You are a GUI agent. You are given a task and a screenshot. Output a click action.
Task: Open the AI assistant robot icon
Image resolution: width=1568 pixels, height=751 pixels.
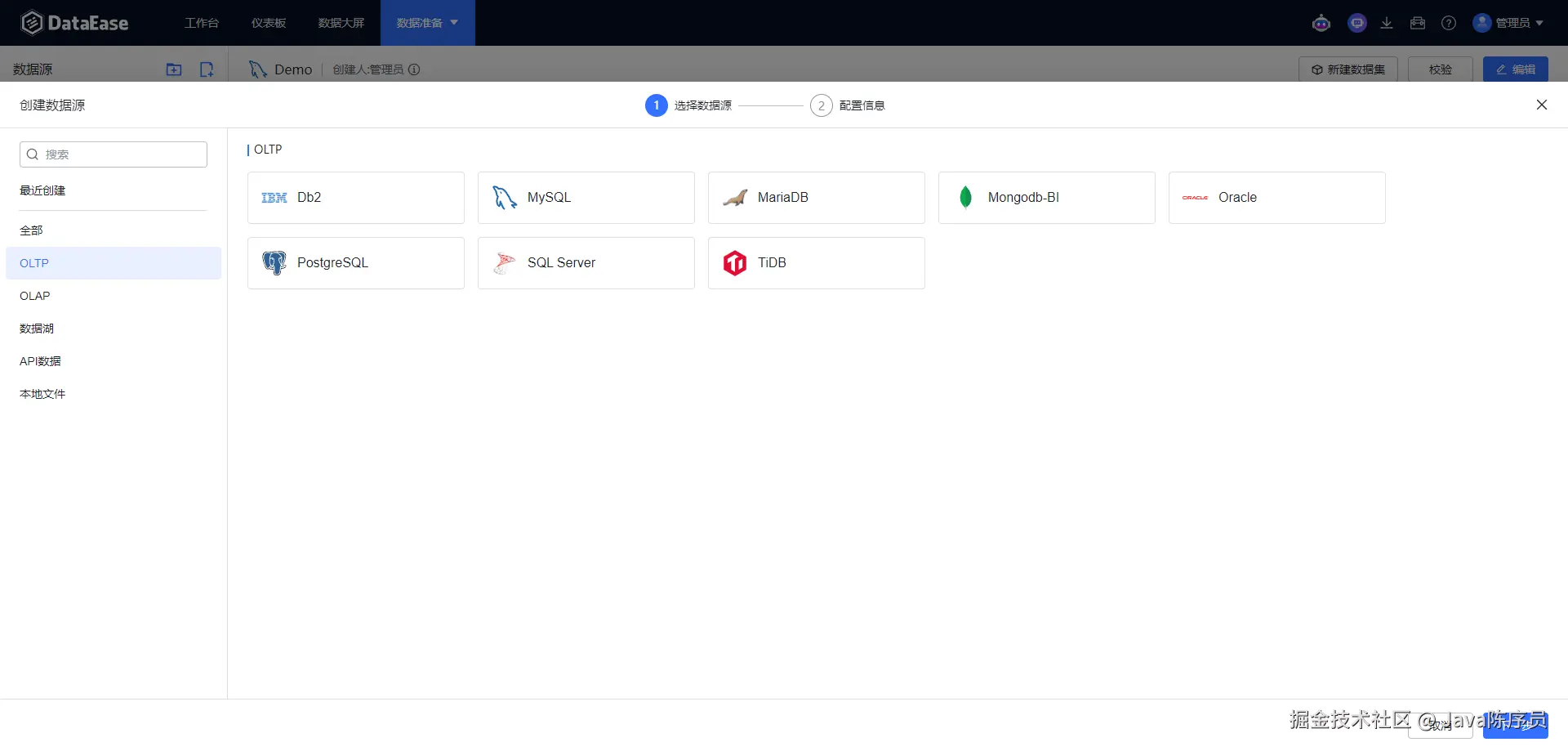tap(1321, 23)
